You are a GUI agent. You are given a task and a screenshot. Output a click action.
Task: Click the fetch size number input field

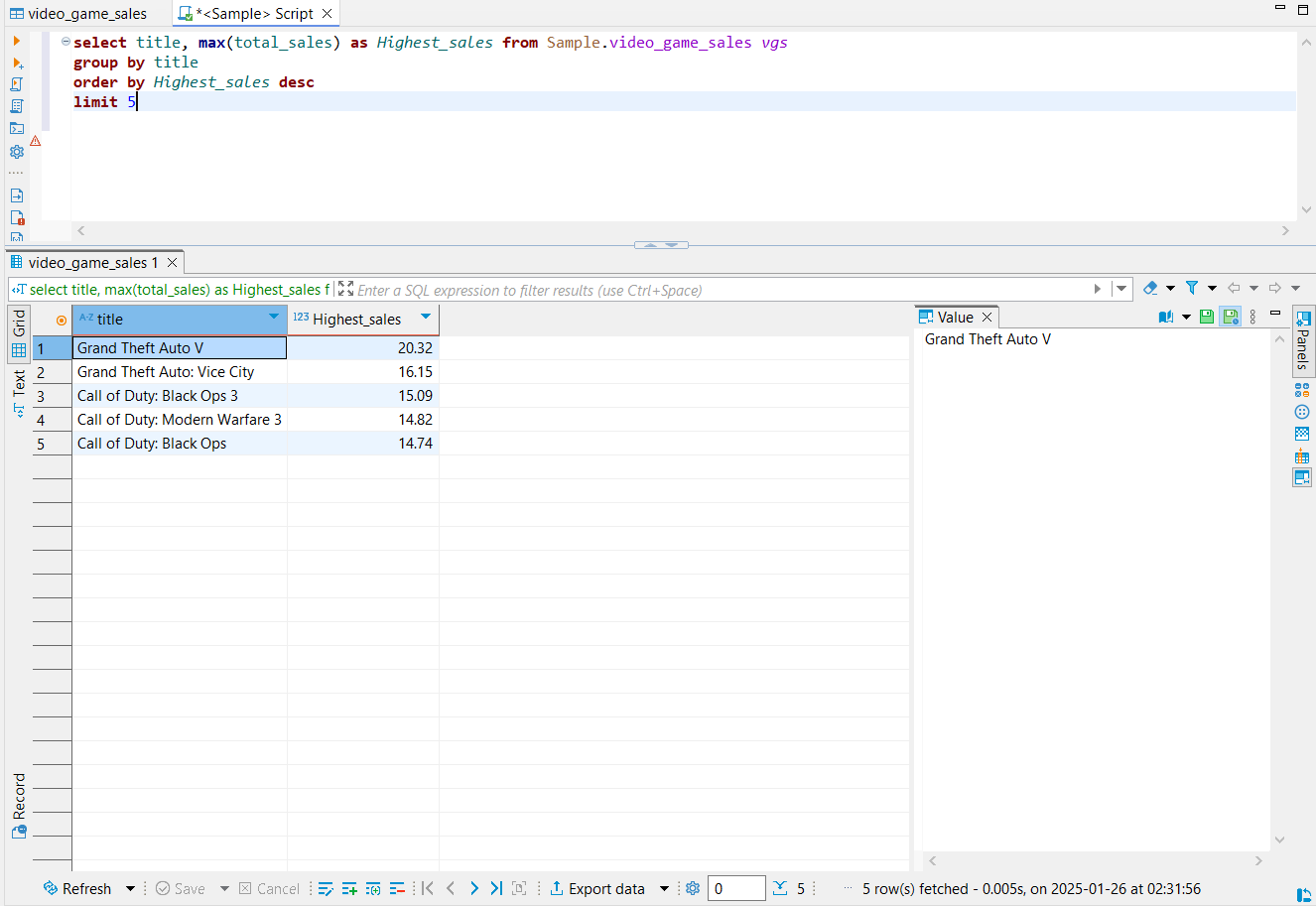pyautogui.click(x=736, y=888)
